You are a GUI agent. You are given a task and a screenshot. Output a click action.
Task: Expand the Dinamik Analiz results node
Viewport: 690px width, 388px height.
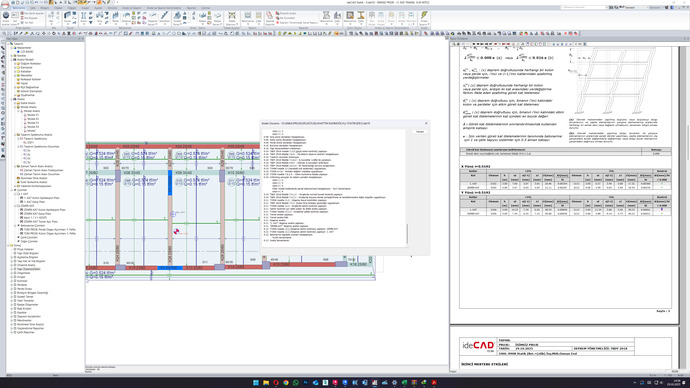coord(12,265)
